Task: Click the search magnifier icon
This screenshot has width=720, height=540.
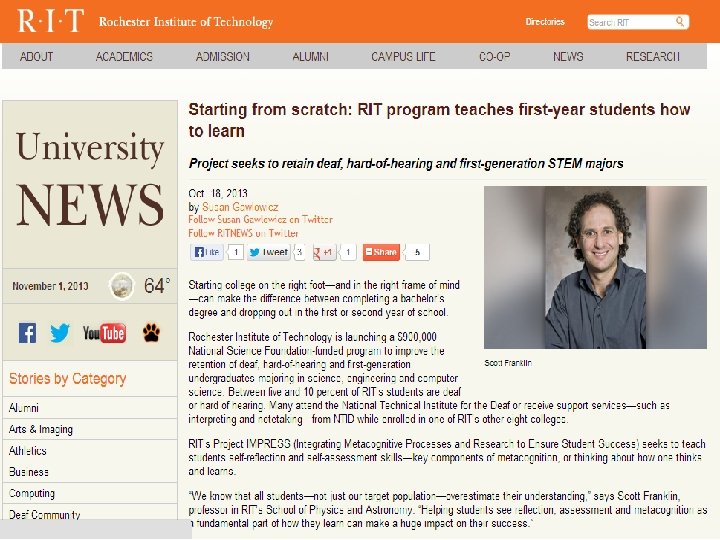Action: tap(680, 22)
